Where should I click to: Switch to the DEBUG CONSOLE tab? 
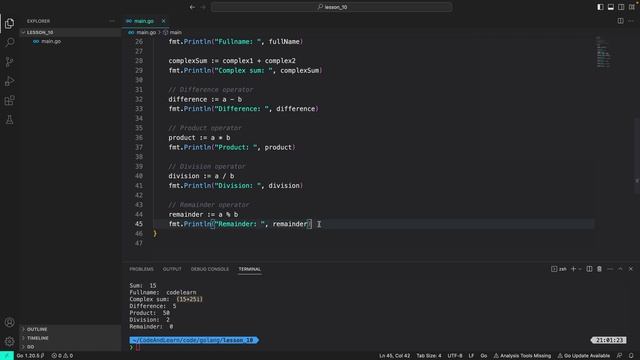point(210,269)
